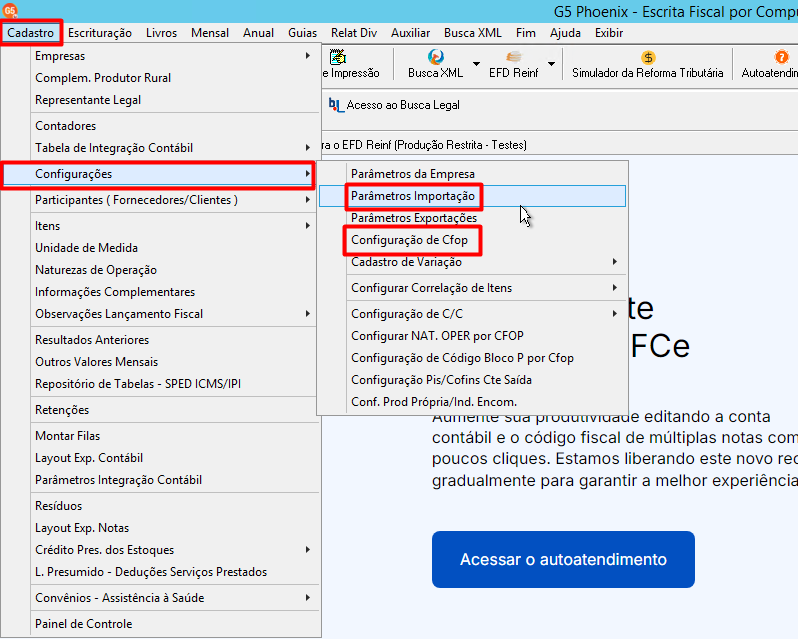Choose Configurar NAT. OPER por CFOP
Image resolution: width=798 pixels, height=639 pixels.
pos(472,336)
